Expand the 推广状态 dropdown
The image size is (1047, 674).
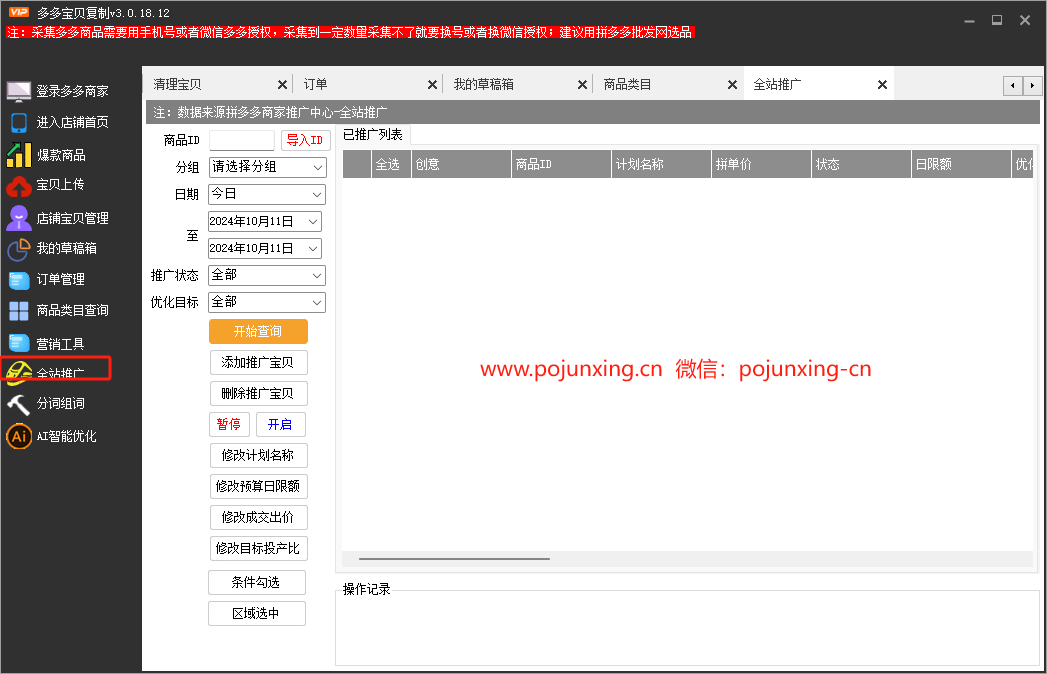pos(267,275)
